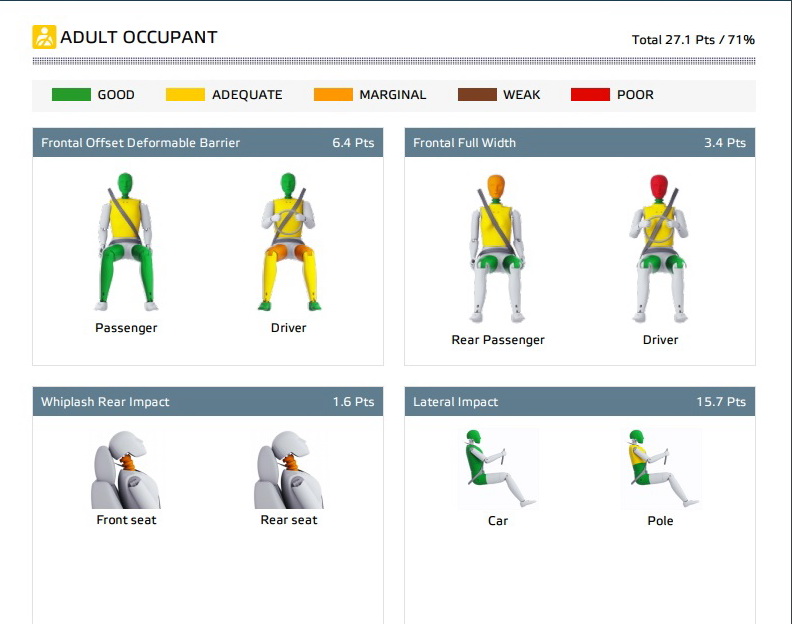Image resolution: width=792 pixels, height=624 pixels.
Task: Click the 'Driver' label in Frontal Full Width panel
Action: [660, 340]
